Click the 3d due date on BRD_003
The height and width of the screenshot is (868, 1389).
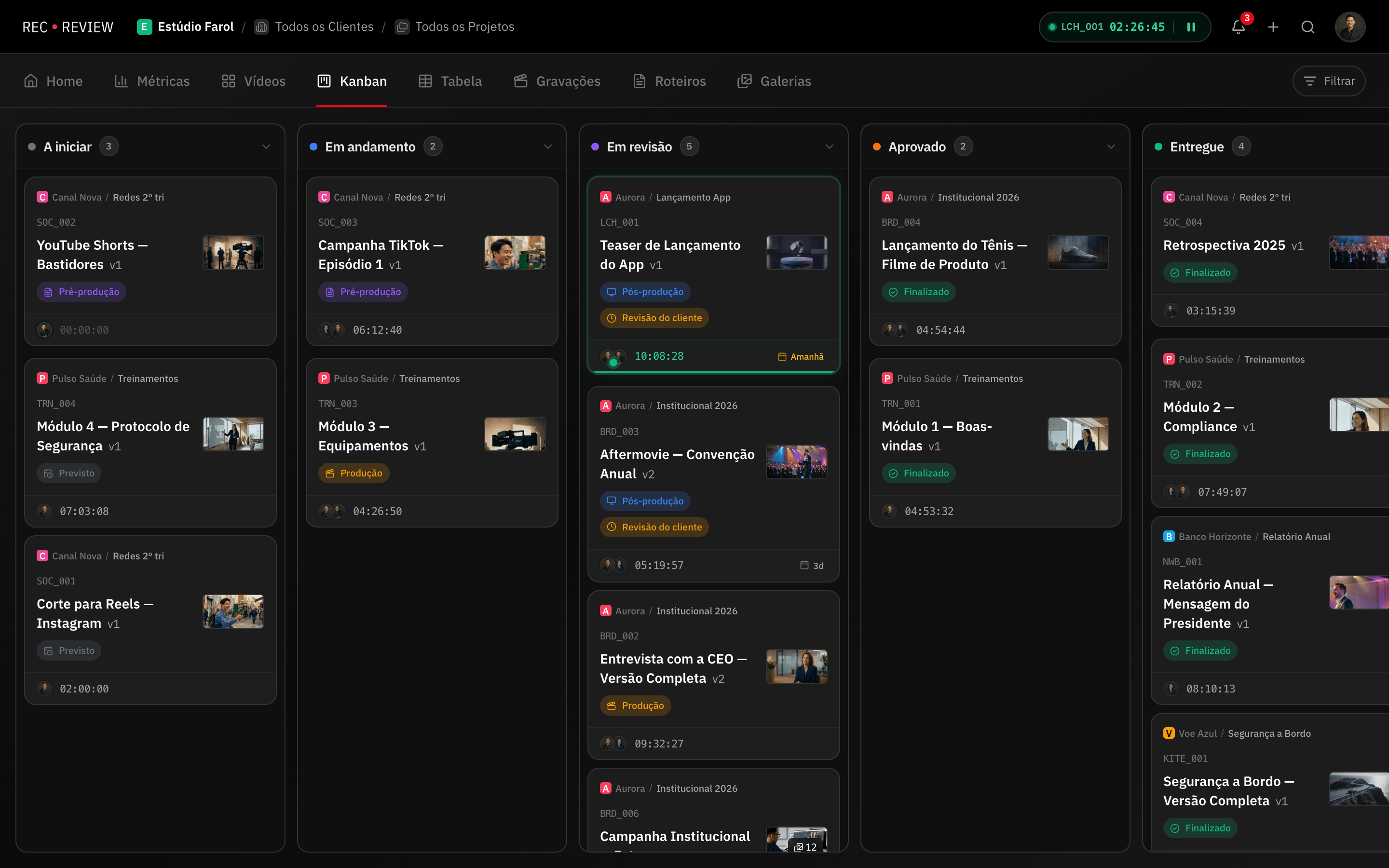(812, 566)
